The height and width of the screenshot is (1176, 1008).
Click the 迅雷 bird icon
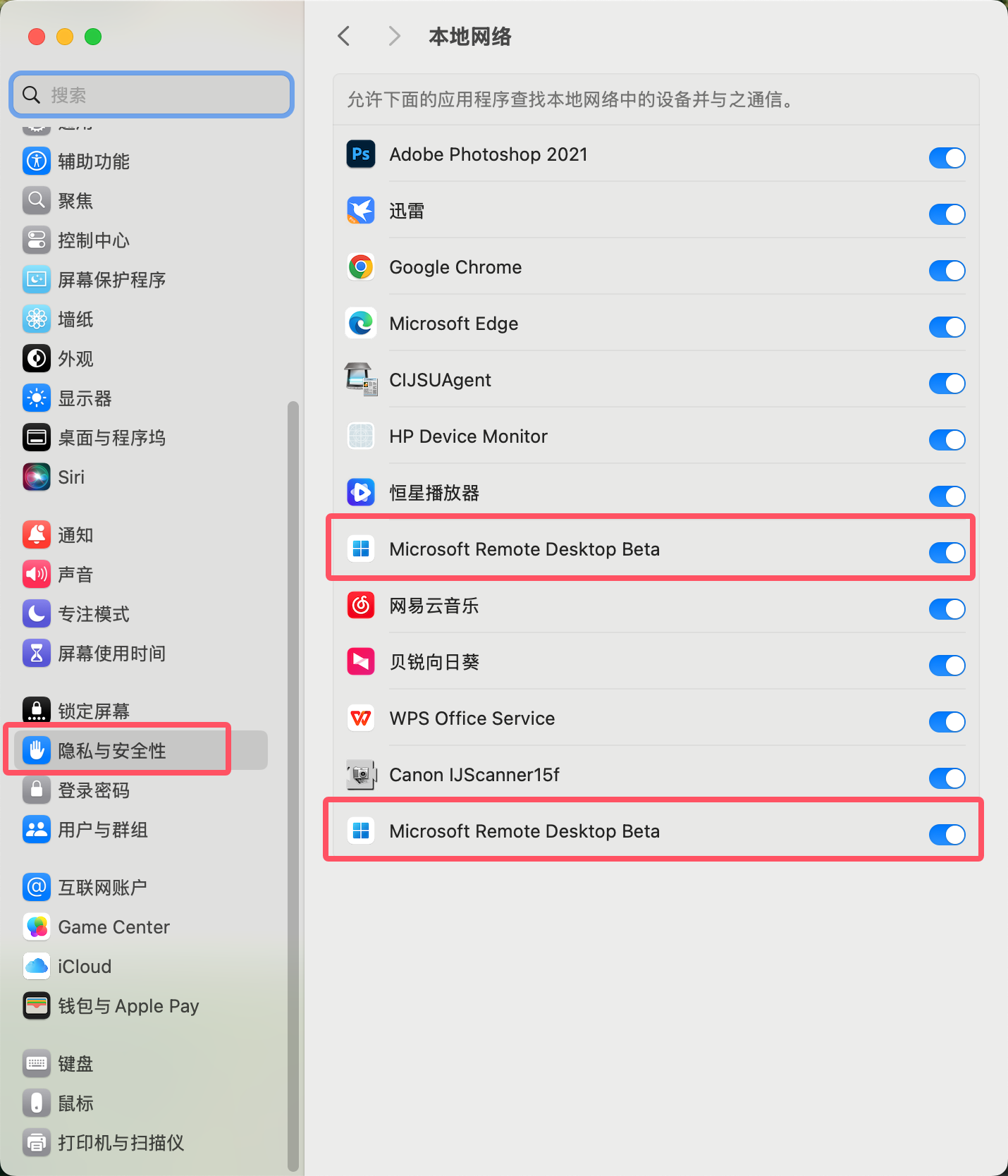(x=361, y=211)
